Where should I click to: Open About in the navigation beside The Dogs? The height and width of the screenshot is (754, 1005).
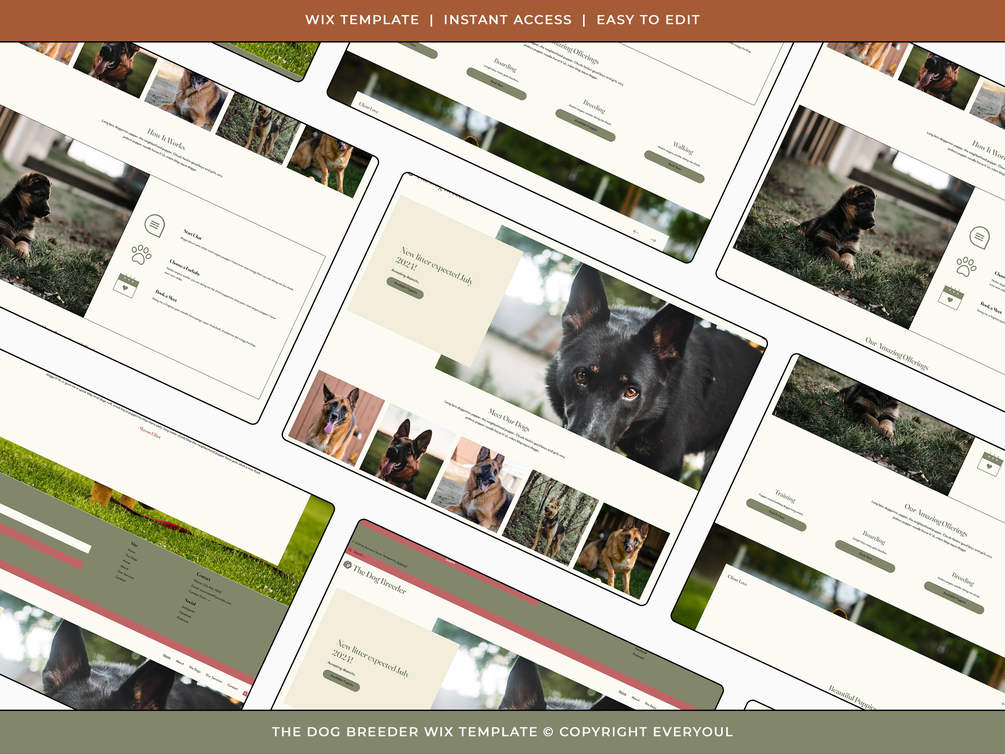pyautogui.click(x=179, y=662)
